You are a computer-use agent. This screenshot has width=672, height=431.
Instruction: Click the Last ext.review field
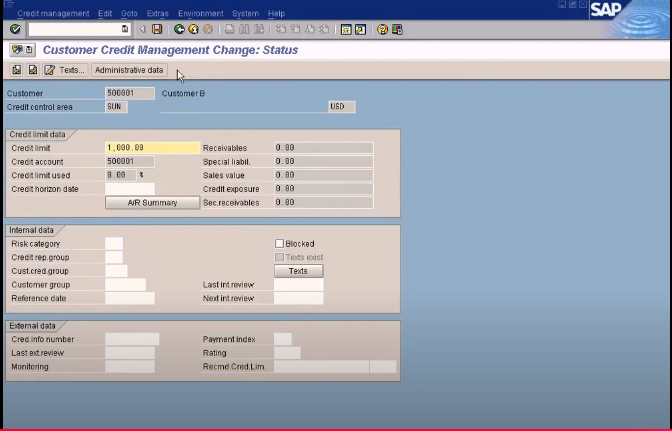(130, 353)
